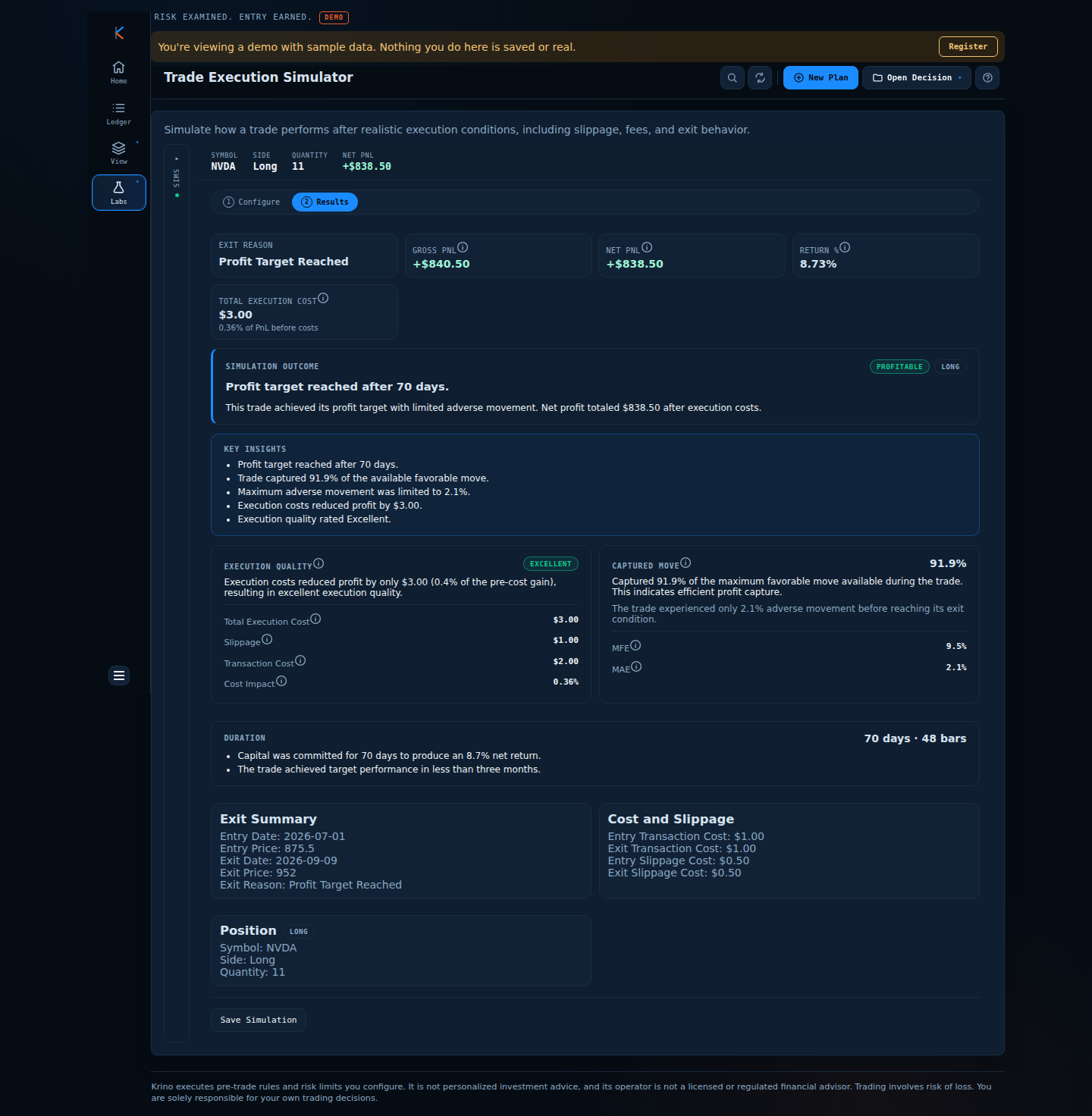Open the View sidebar item

(x=119, y=152)
